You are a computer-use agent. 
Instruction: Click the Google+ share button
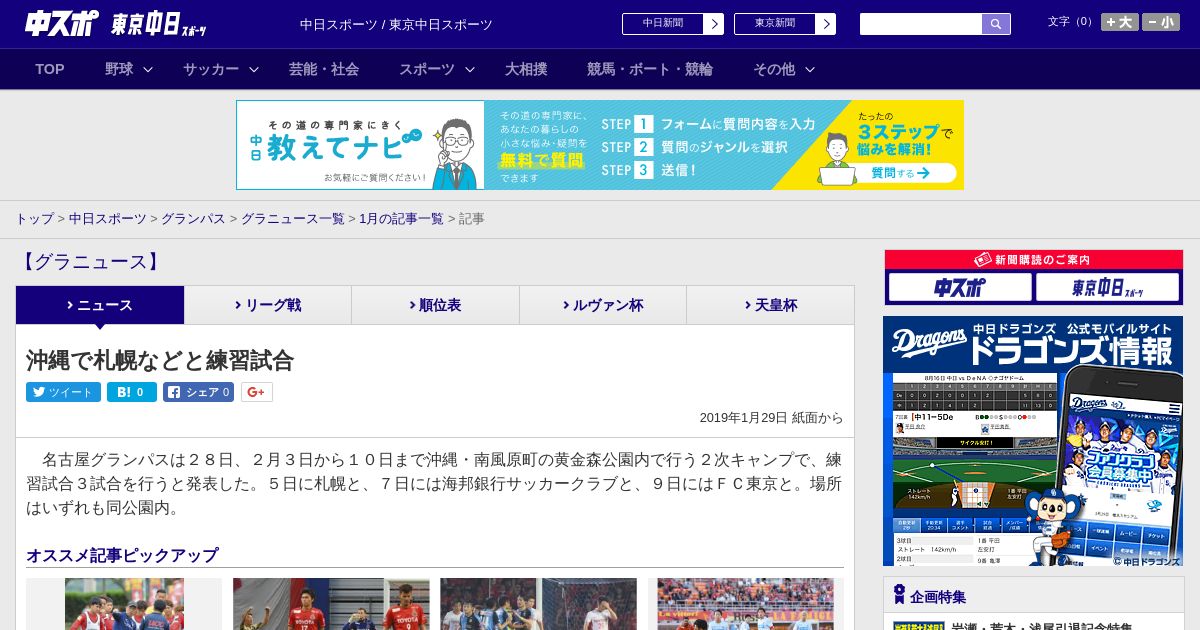pos(256,392)
